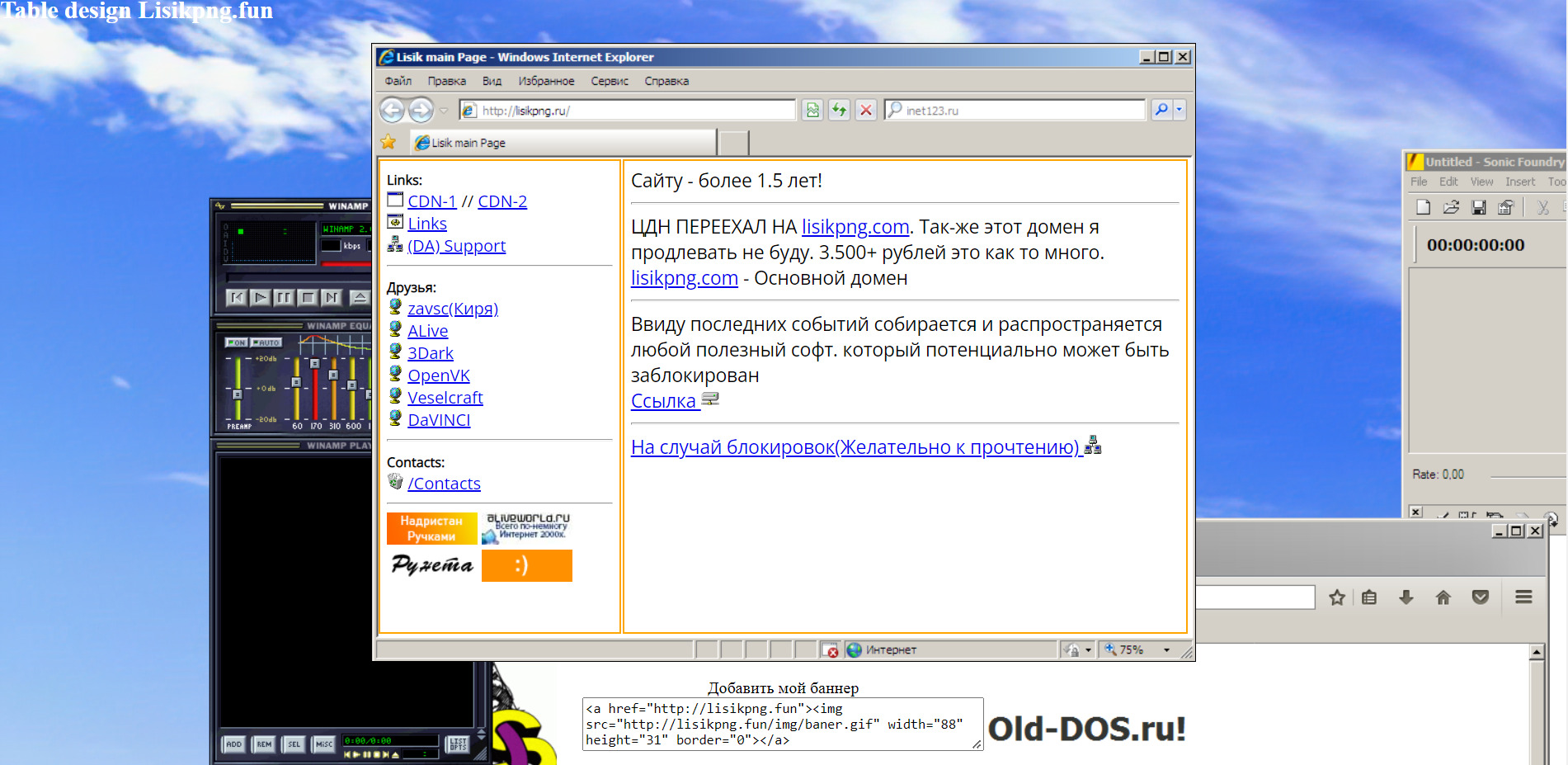Viewport: 1568px width, 765px height.
Task: Visit the OpenVK friend link
Action: pyautogui.click(x=439, y=375)
